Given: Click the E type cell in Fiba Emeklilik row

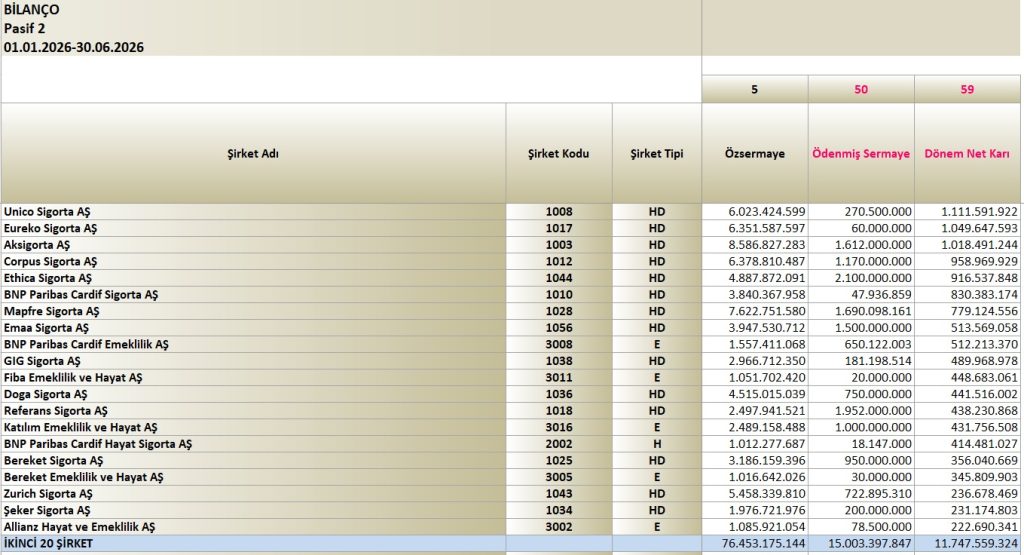Looking at the screenshot, I should pyautogui.click(x=657, y=377).
